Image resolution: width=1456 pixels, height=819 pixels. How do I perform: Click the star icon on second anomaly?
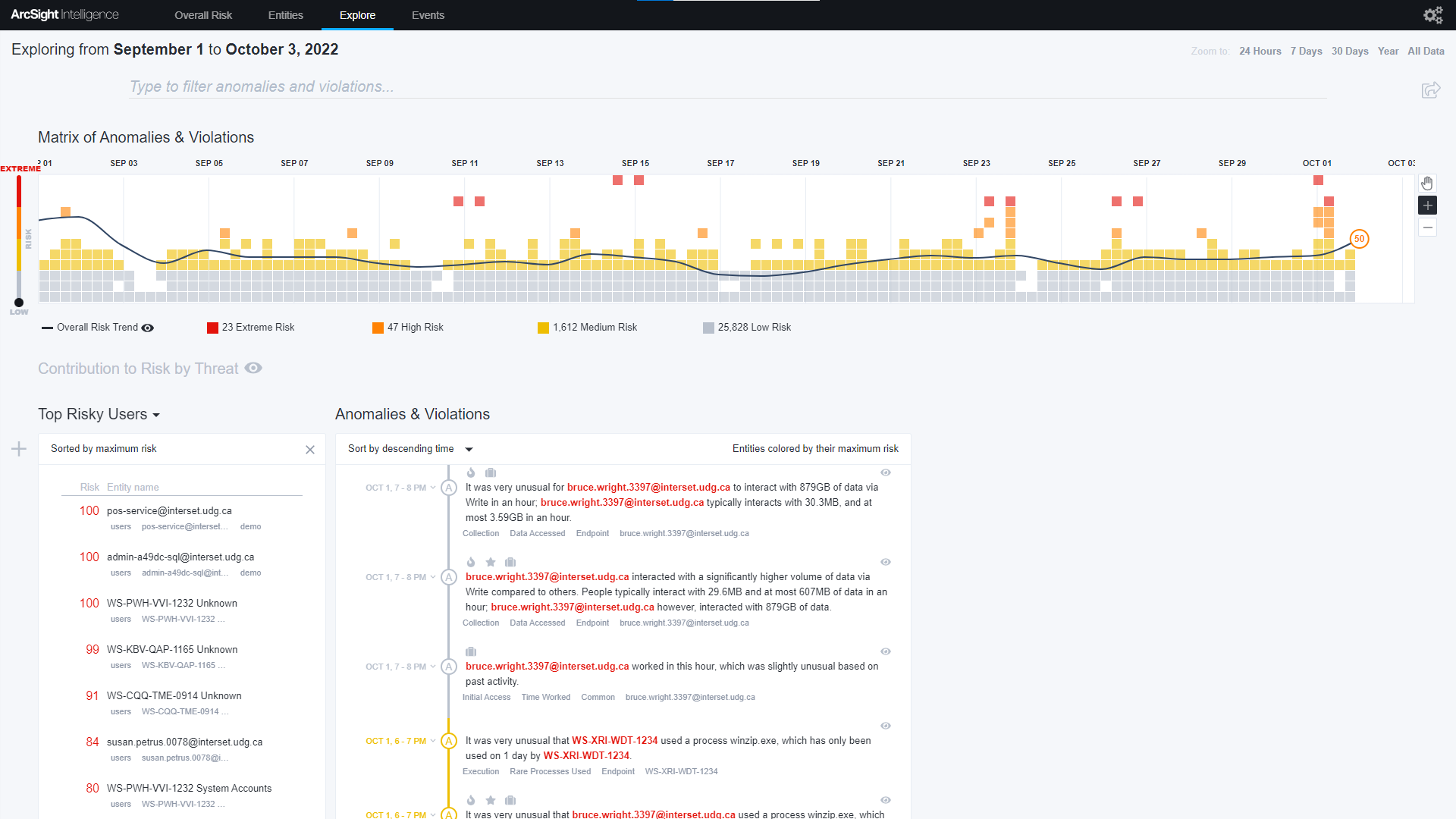(491, 562)
